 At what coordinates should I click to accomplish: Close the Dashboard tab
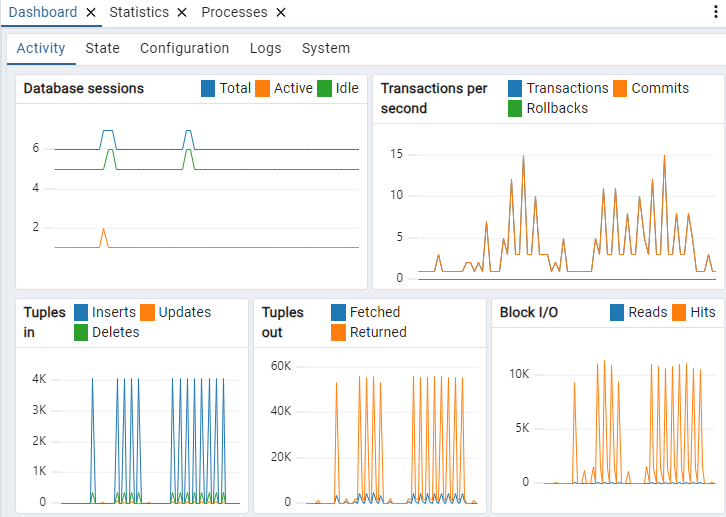pyautogui.click(x=91, y=13)
